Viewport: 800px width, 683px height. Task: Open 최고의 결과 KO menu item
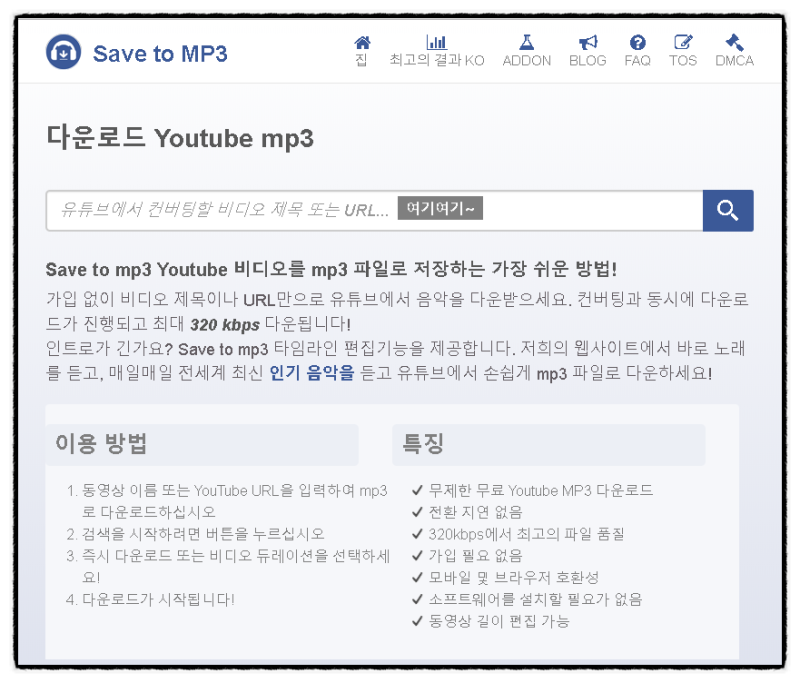click(x=437, y=60)
